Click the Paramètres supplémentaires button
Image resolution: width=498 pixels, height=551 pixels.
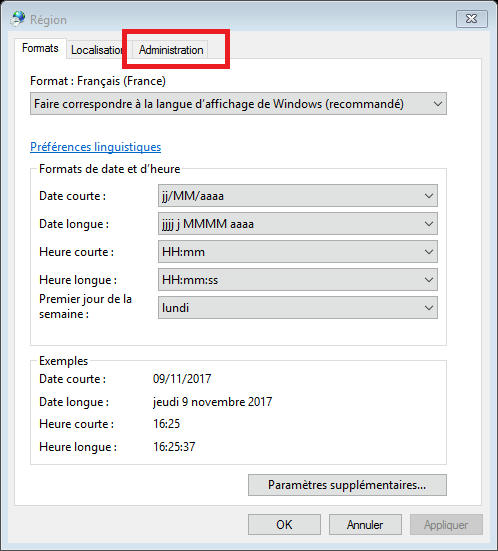tap(347, 485)
